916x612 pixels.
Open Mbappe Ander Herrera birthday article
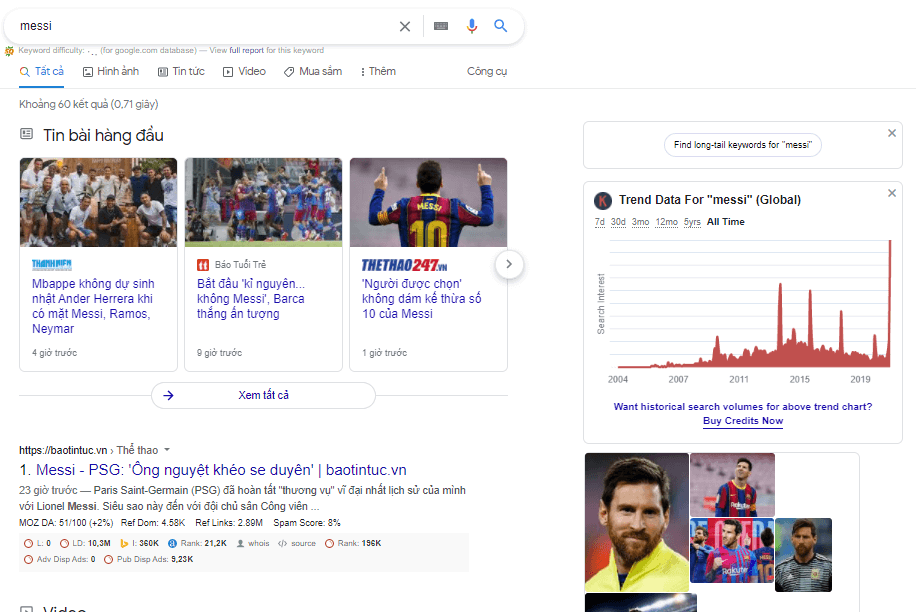tap(93, 306)
